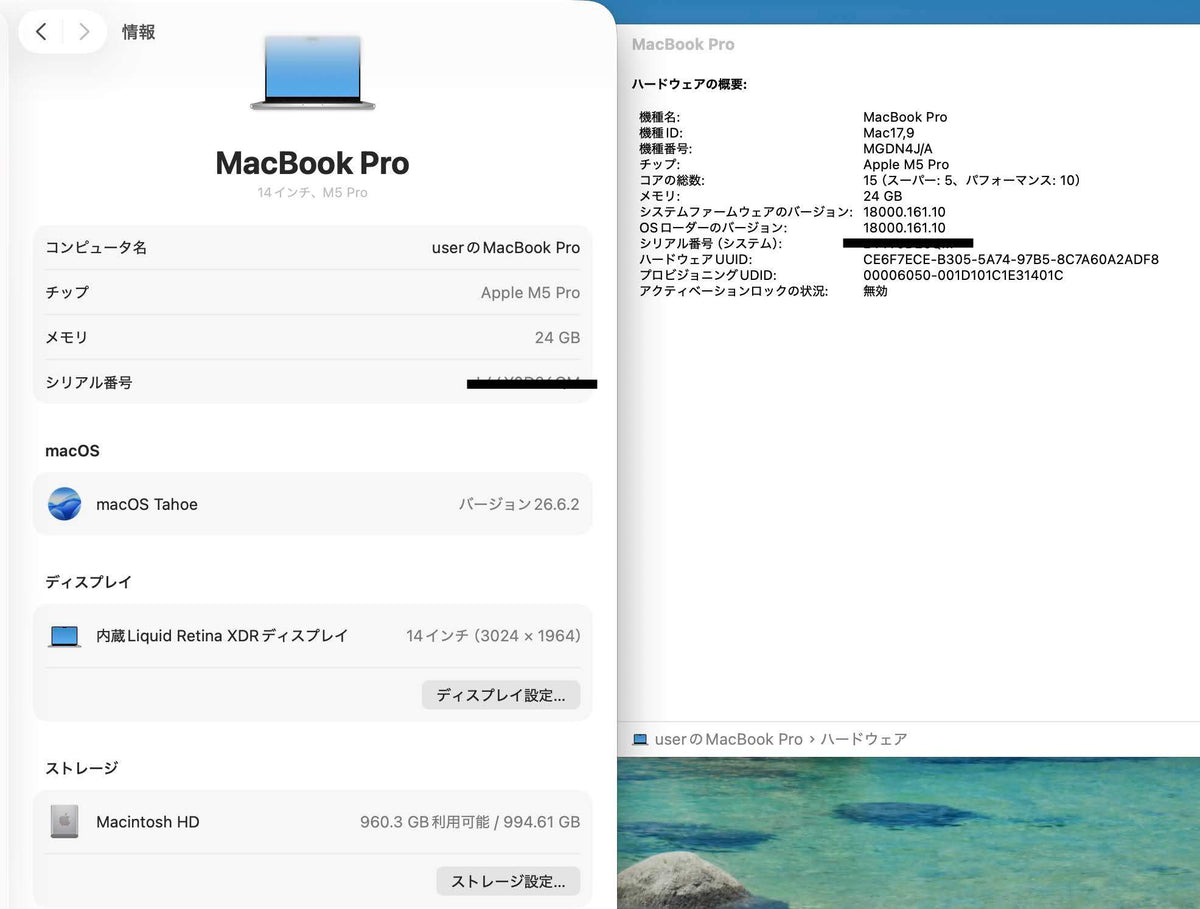Screen dimensions: 1200x909
Task: Click the MacBook Pro laptop image at top
Action: click(312, 73)
